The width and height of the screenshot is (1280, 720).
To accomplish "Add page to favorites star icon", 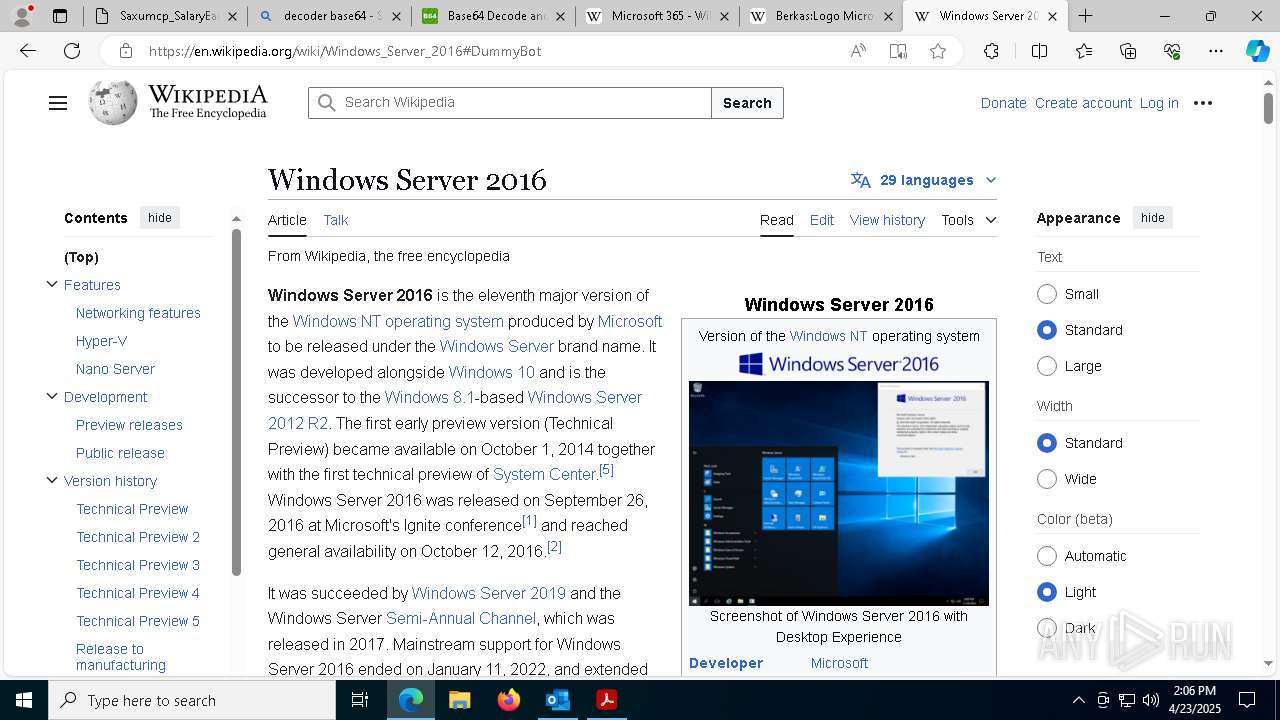I will (x=937, y=51).
